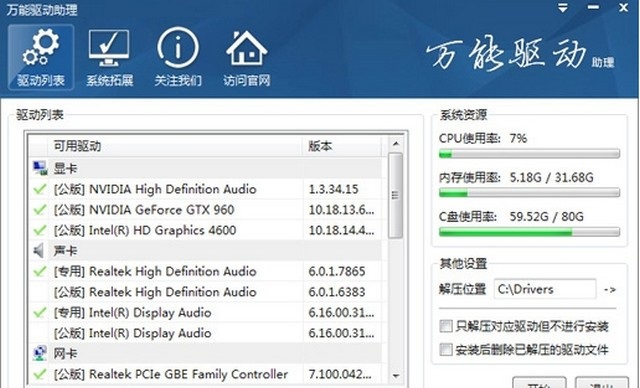Enable 安装后删除已解压的驱动文件 checkbox

446,349
